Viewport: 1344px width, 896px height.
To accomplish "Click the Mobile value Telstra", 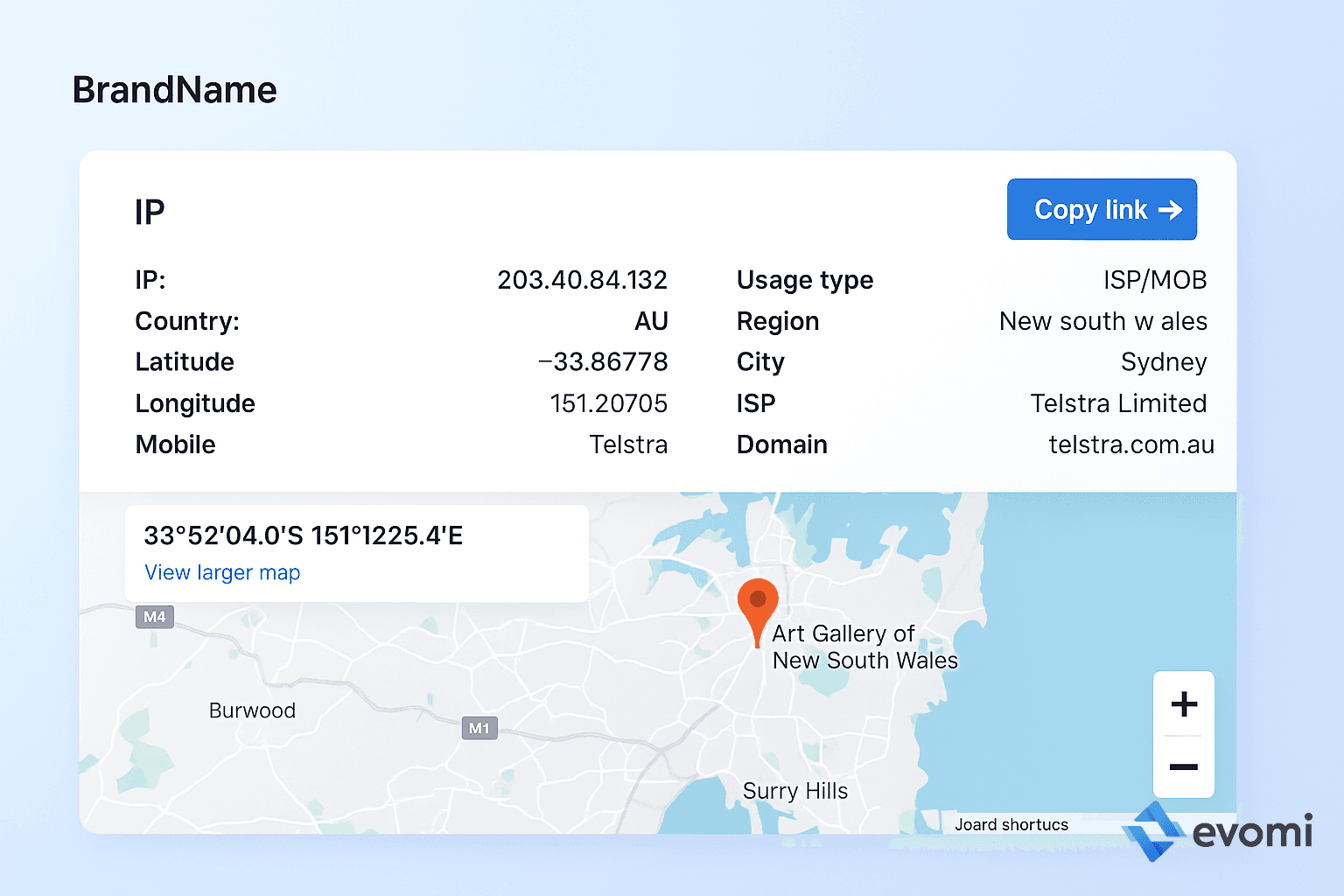I will (x=628, y=444).
